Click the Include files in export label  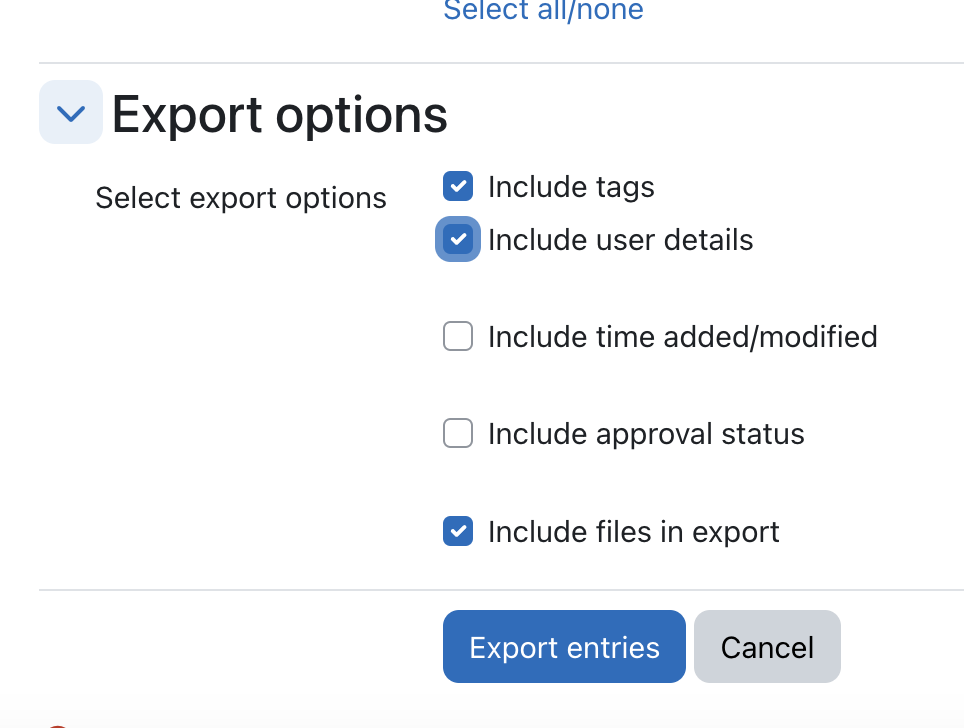click(x=634, y=532)
